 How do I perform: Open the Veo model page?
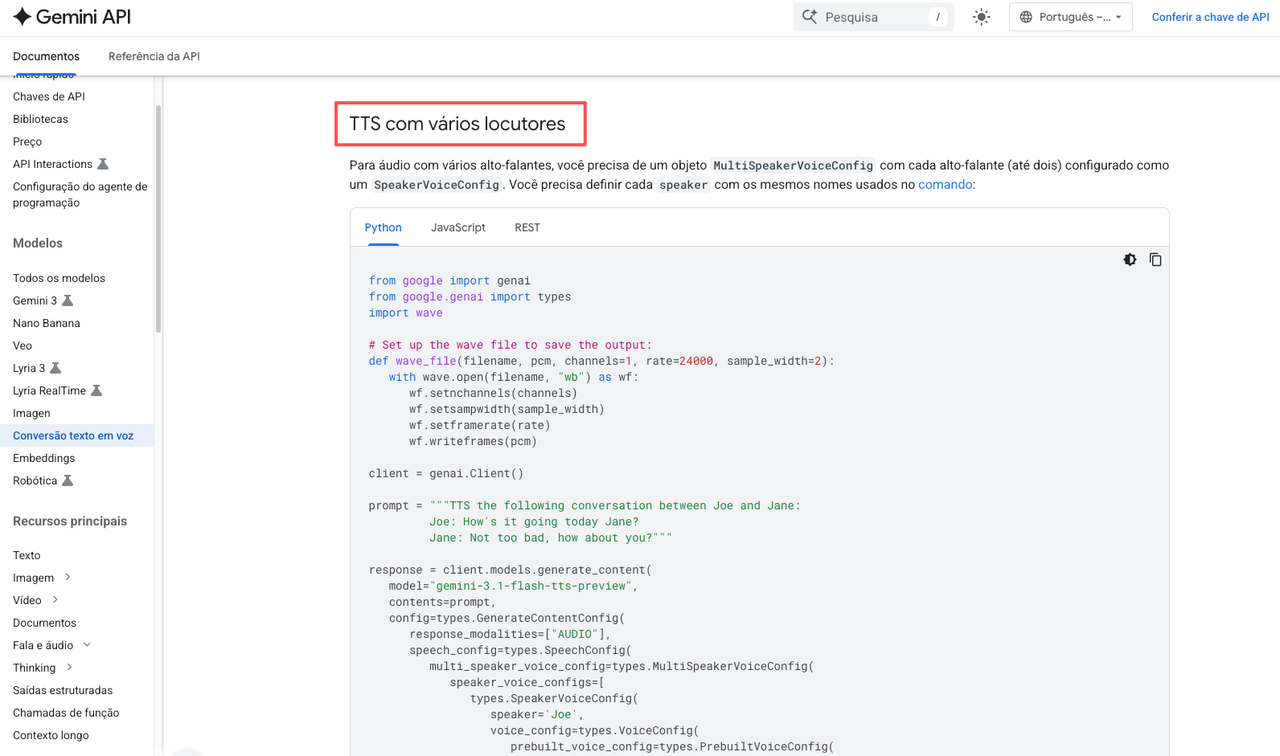pyautogui.click(x=22, y=346)
